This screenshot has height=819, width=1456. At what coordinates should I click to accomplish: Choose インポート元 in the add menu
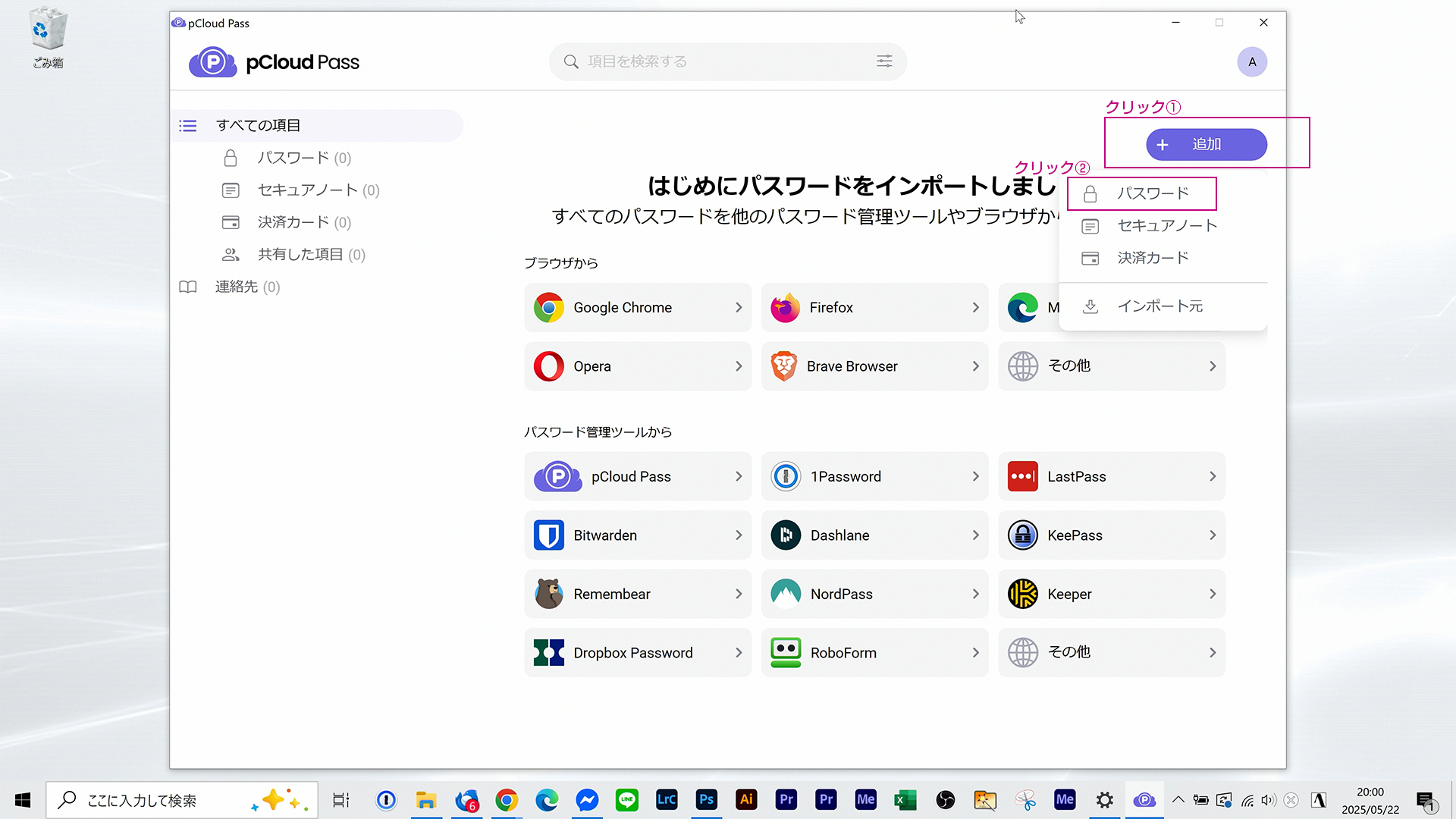1163,306
